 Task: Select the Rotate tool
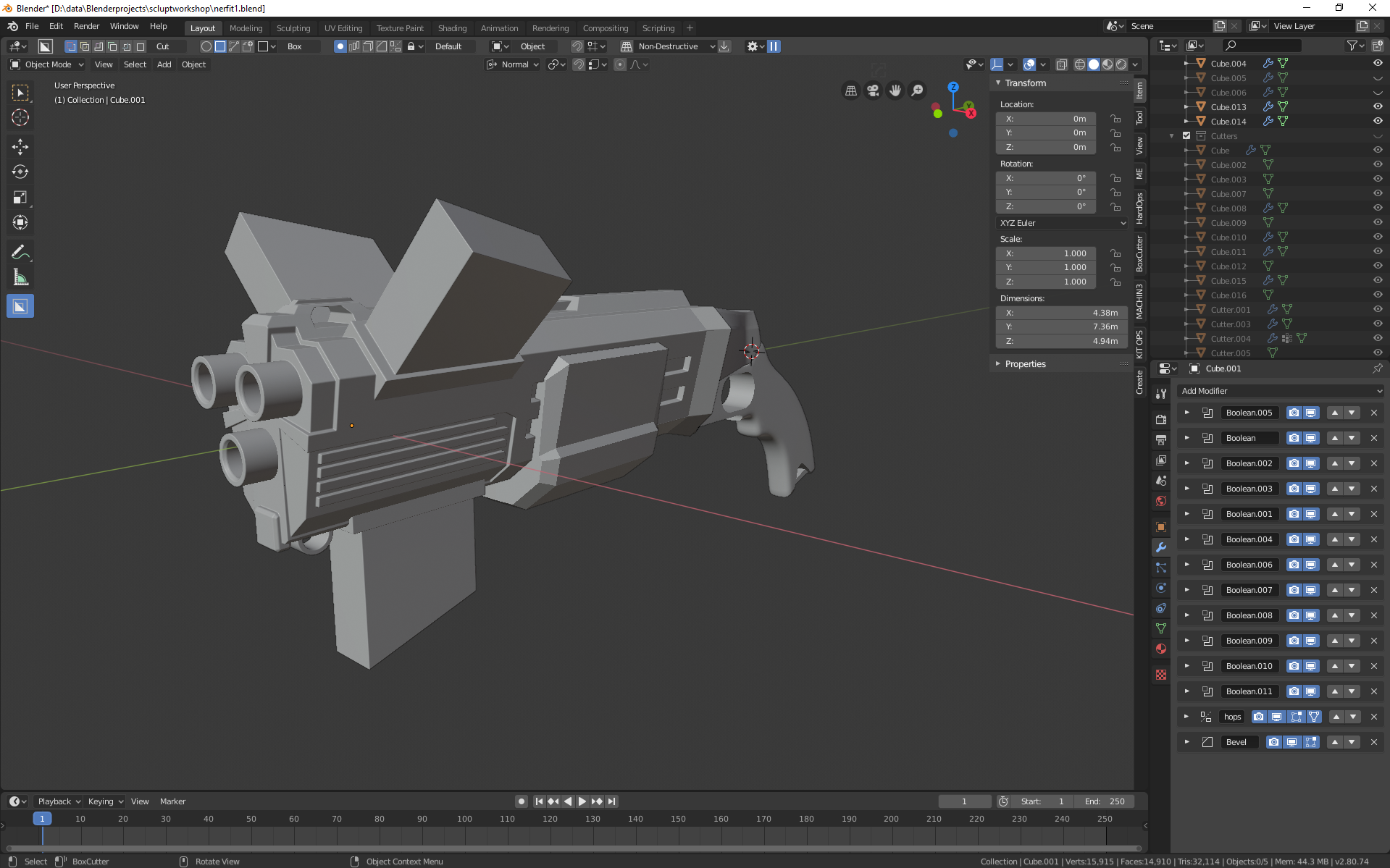[x=20, y=172]
